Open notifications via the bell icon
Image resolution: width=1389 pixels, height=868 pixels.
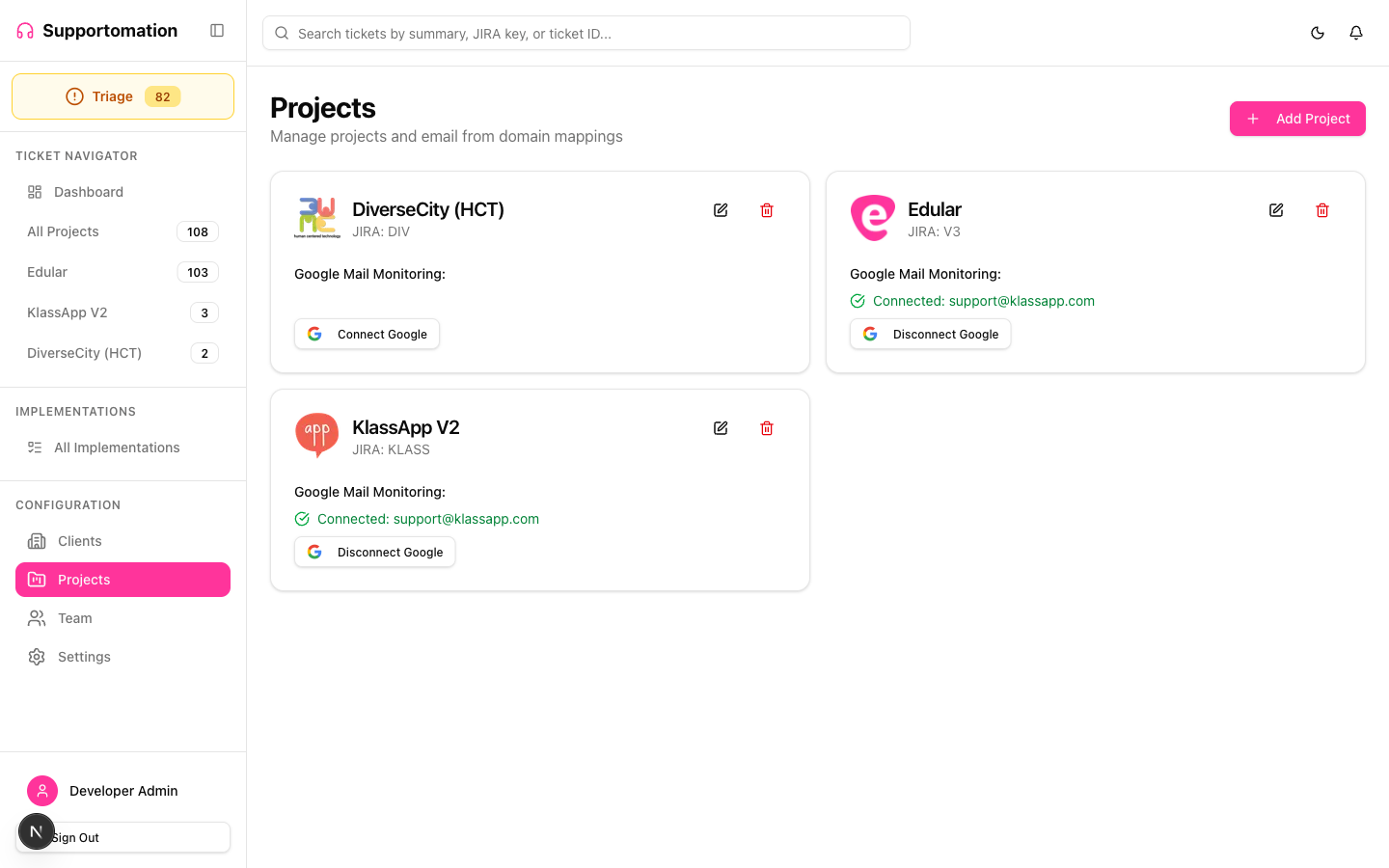pyautogui.click(x=1356, y=32)
